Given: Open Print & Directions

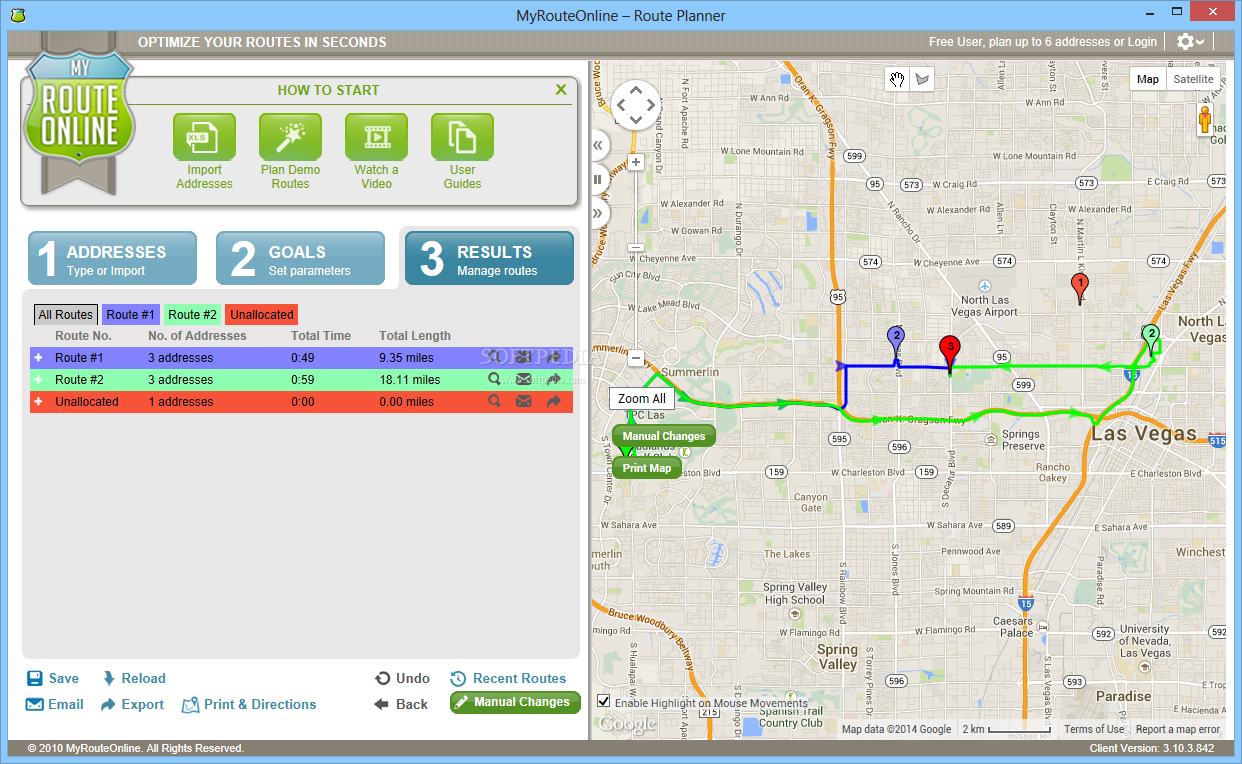Looking at the screenshot, I should point(249,704).
